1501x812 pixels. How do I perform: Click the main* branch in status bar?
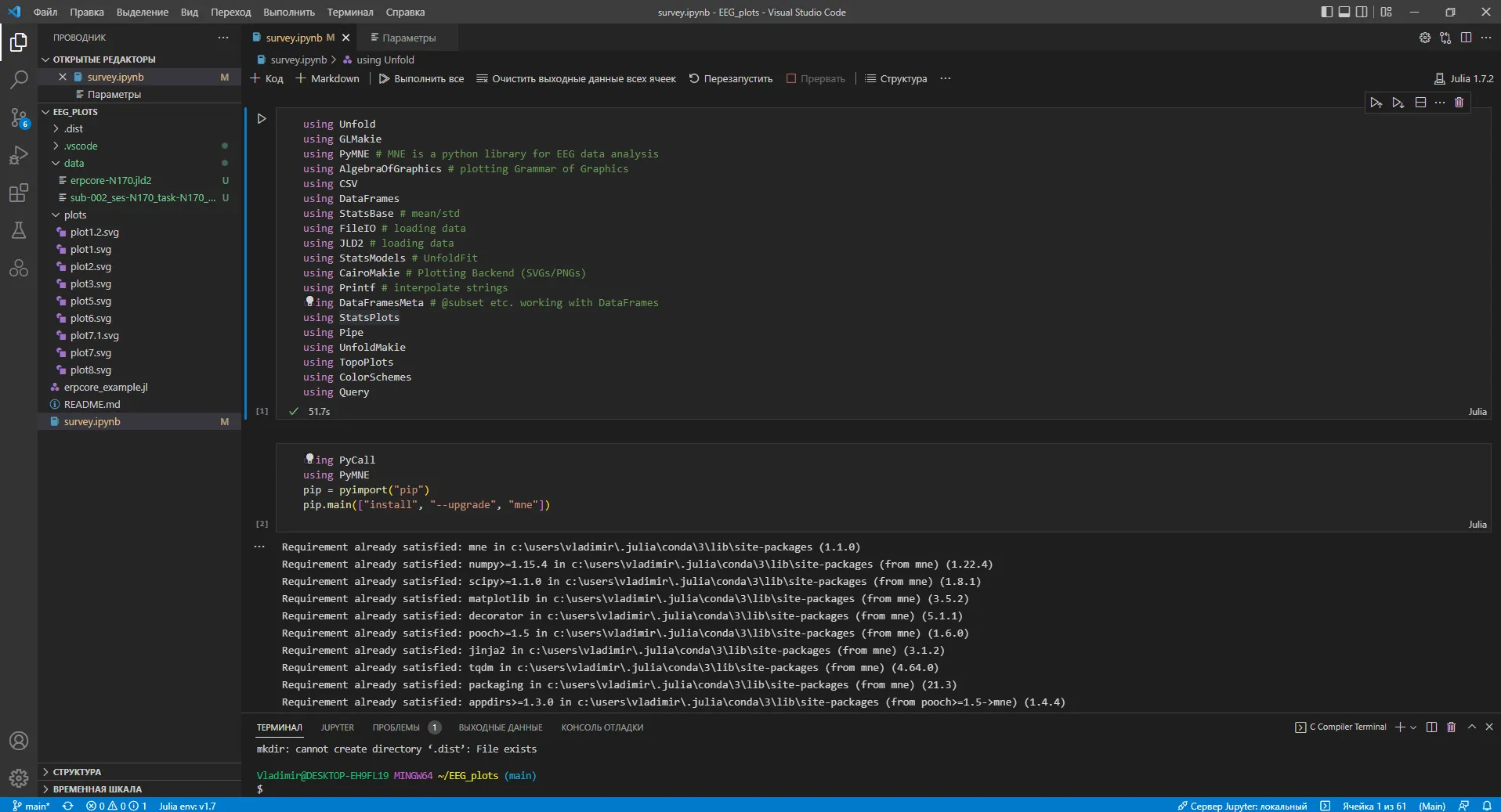[x=31, y=806]
